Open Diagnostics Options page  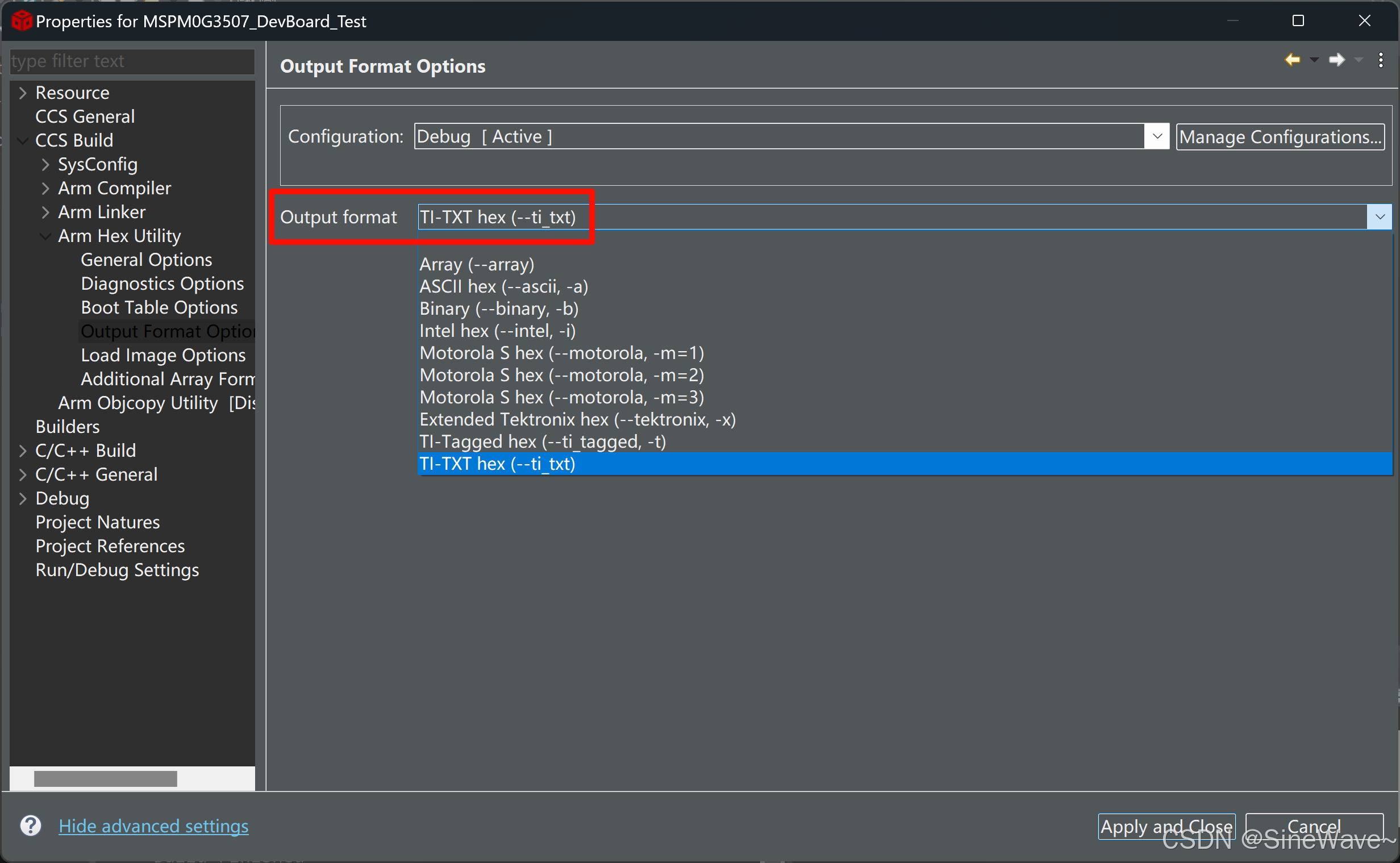(162, 284)
